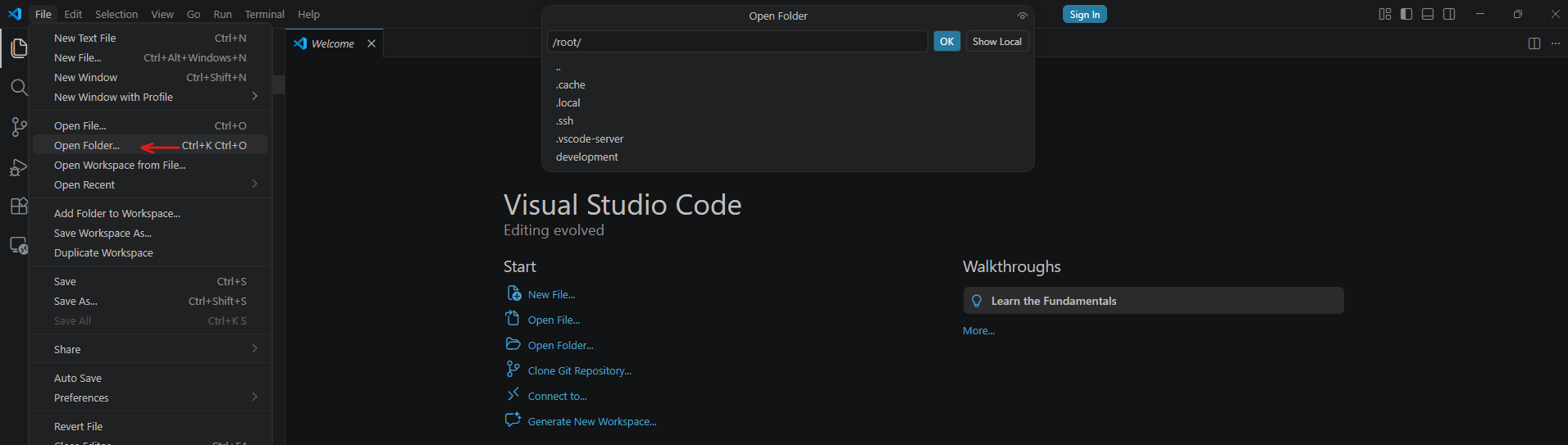Expand the Share submenu
The height and width of the screenshot is (445, 1568).
coord(255,349)
